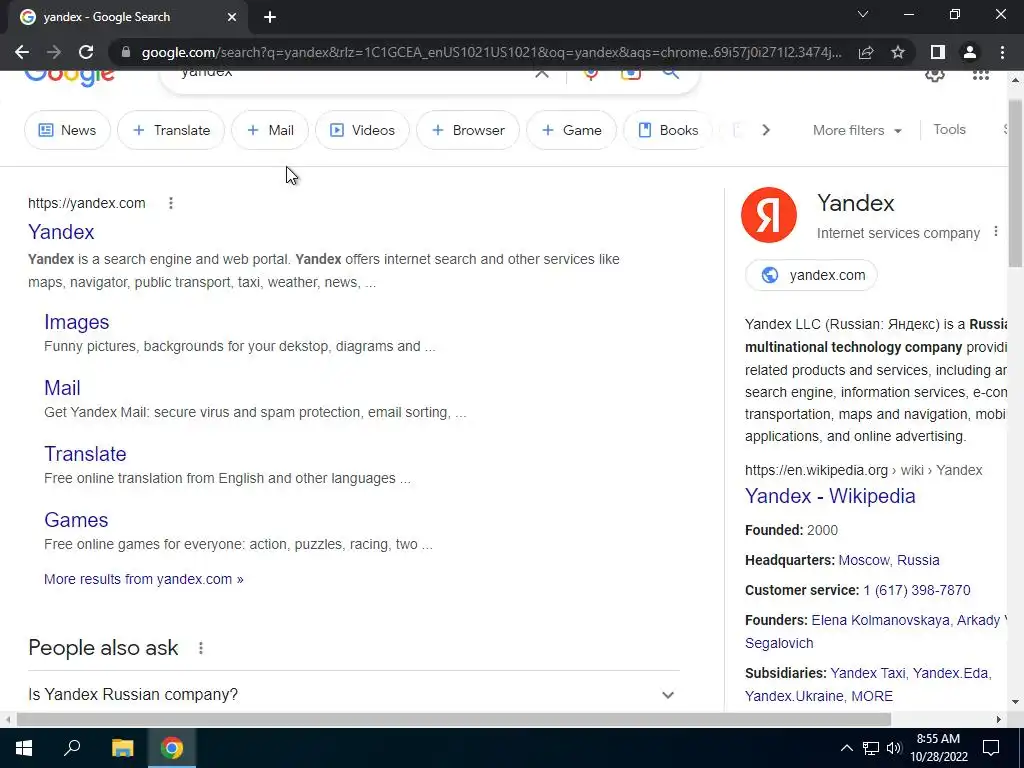Open the Images sitelink
The image size is (1024, 768).
coord(76,322)
